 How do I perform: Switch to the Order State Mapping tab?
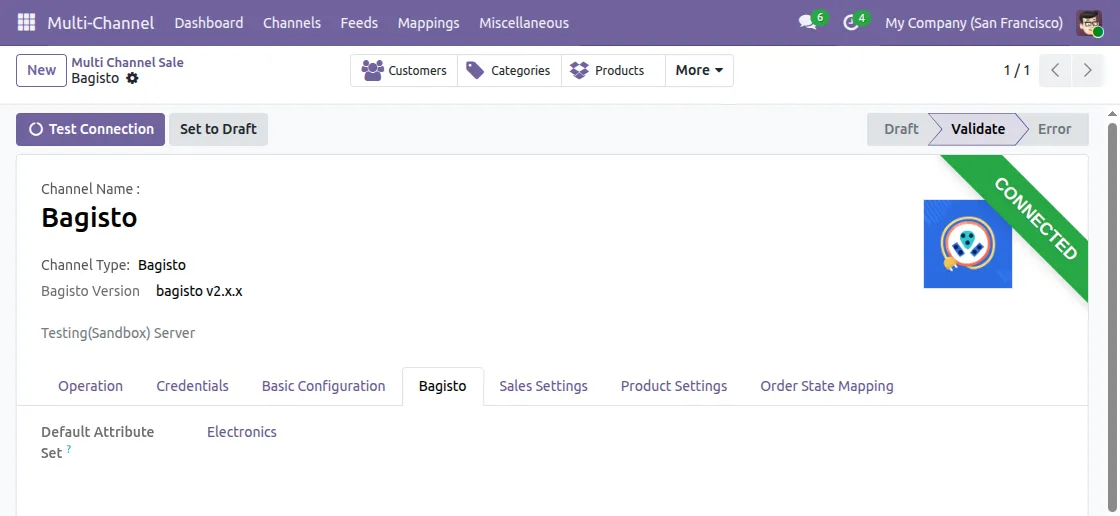click(826, 386)
